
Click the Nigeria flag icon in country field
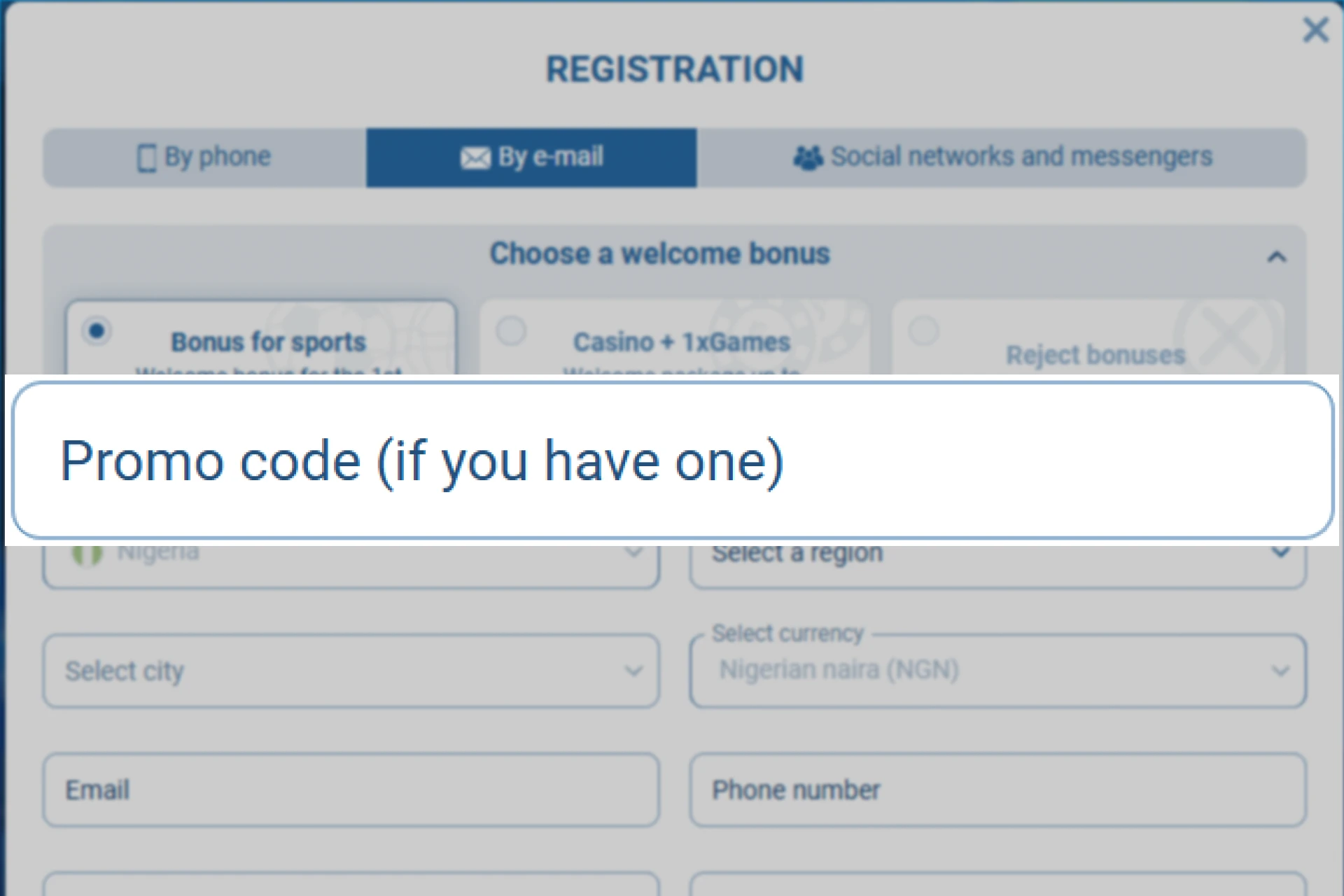[87, 552]
